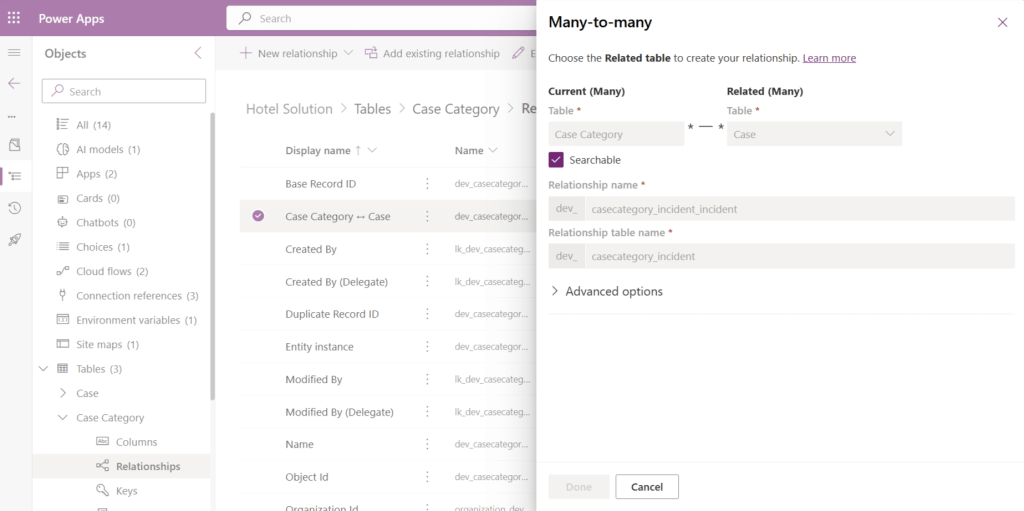Open the Name column header dropdown
The image size is (1024, 511).
492,150
